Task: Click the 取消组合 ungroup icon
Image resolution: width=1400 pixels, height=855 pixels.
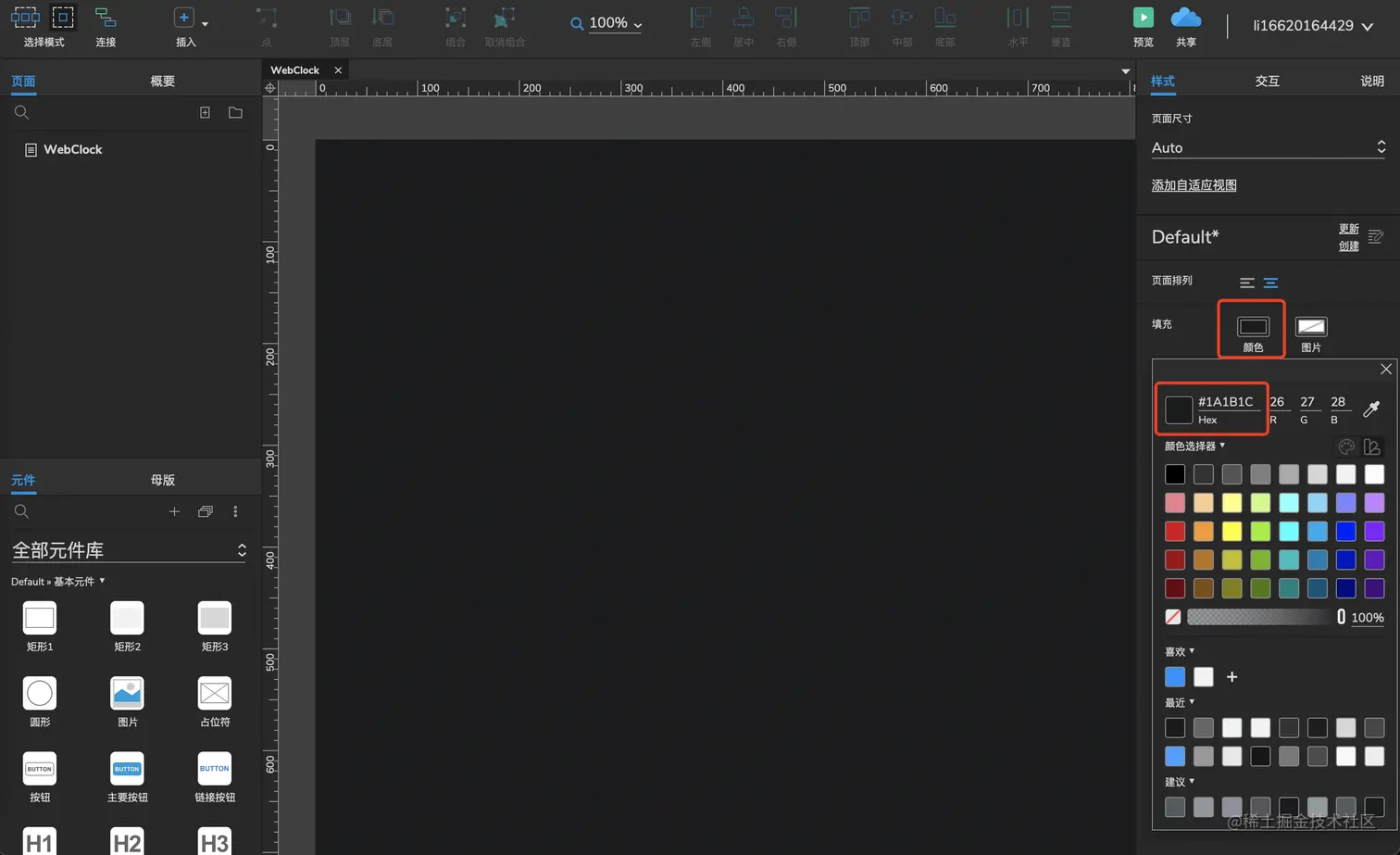Action: 505,18
